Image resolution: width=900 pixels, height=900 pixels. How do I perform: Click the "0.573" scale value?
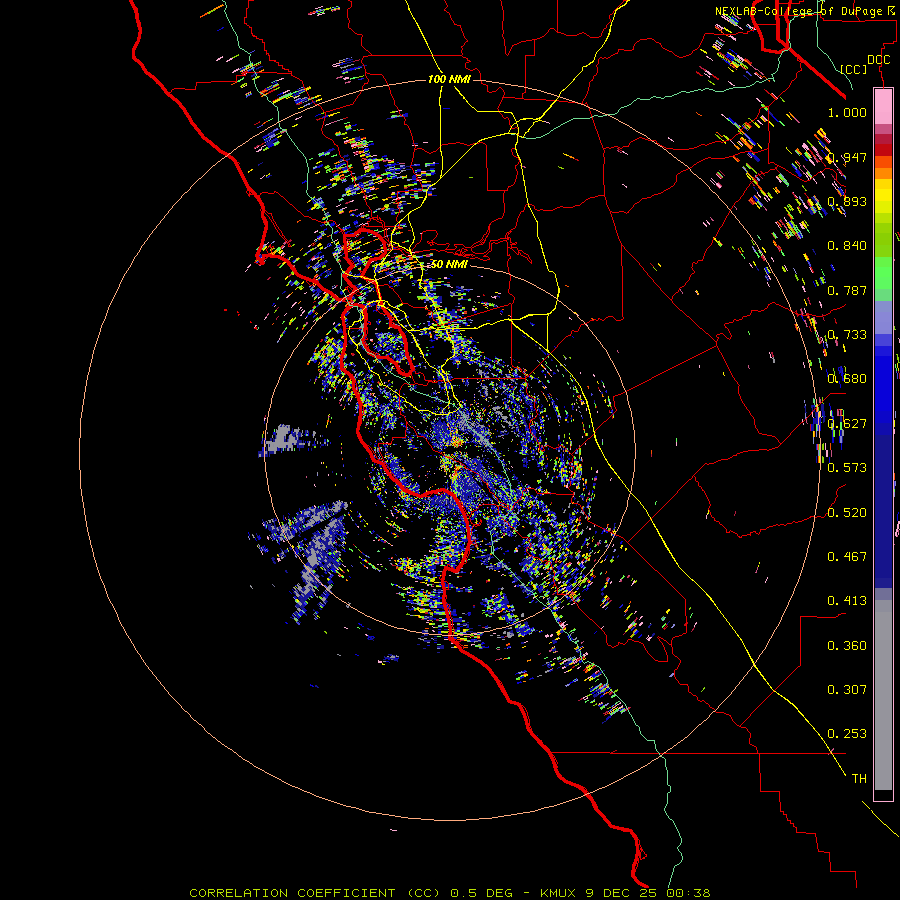click(847, 468)
